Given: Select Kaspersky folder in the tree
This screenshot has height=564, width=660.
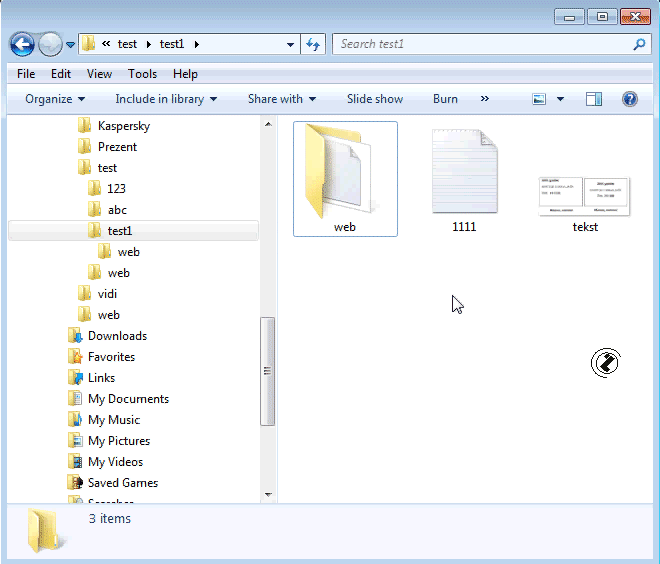Looking at the screenshot, I should [x=124, y=126].
